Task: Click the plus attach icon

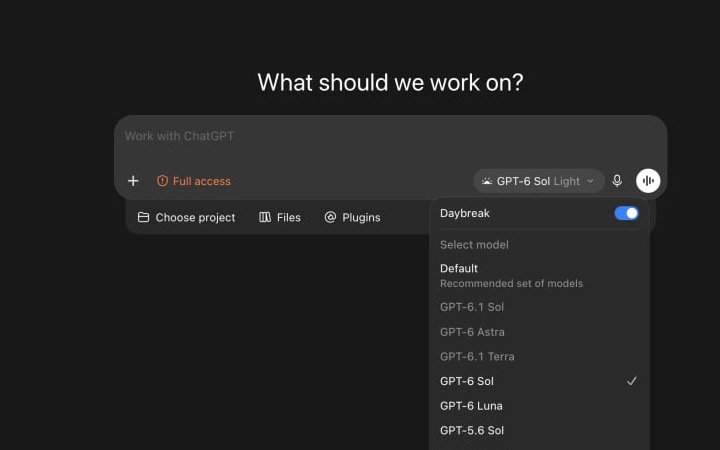Action: pyautogui.click(x=133, y=181)
